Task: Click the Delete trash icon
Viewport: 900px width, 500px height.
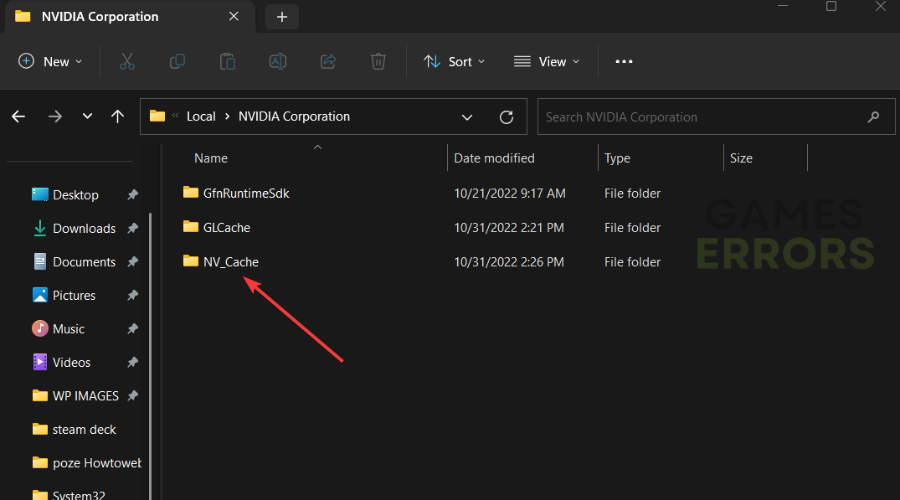Action: (x=378, y=61)
